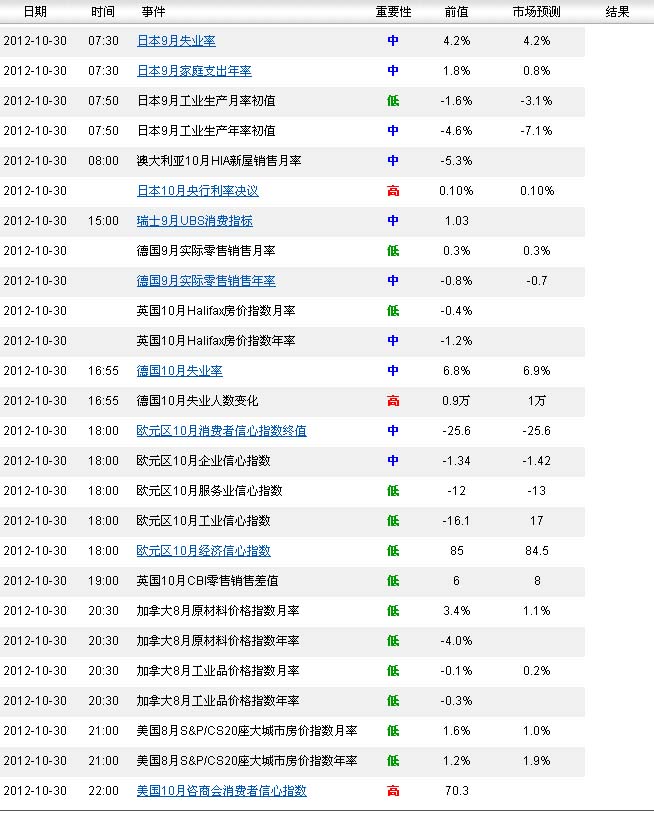Select the 德国10月失业人数变化 event text
The width and height of the screenshot is (654, 814).
click(x=197, y=401)
